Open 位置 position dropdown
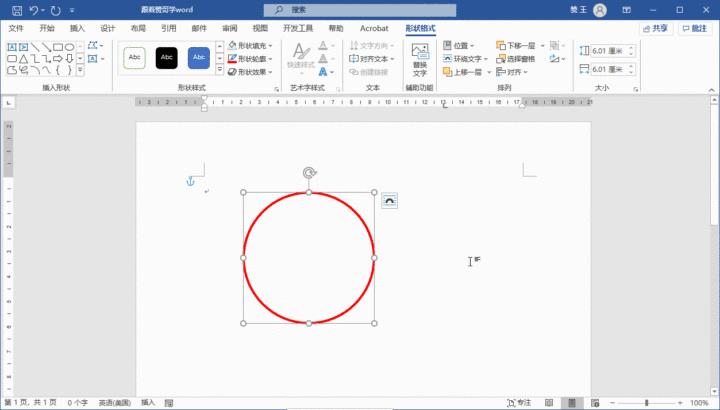720x410 pixels. pyautogui.click(x=459, y=45)
